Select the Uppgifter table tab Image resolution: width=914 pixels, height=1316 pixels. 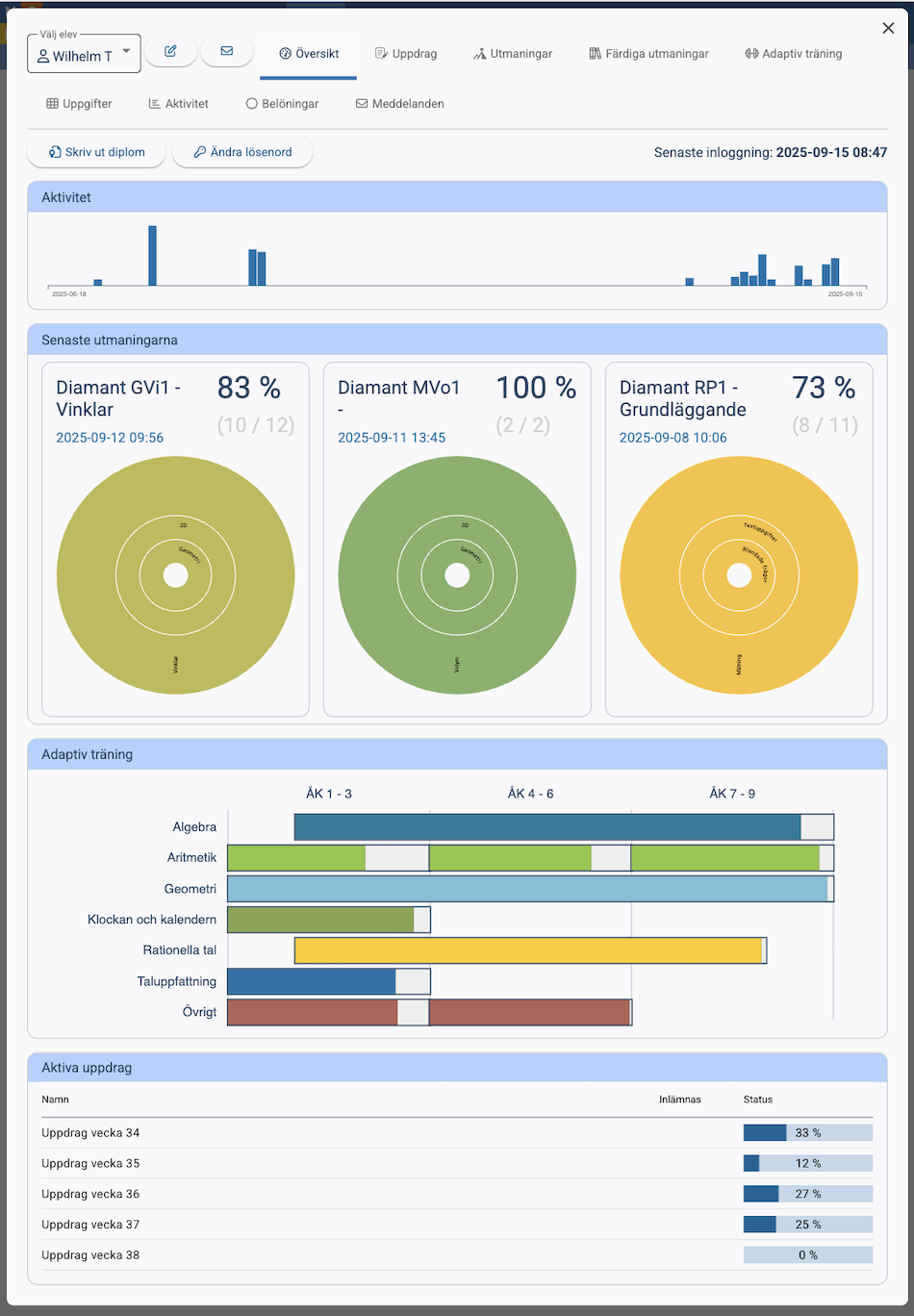click(79, 104)
